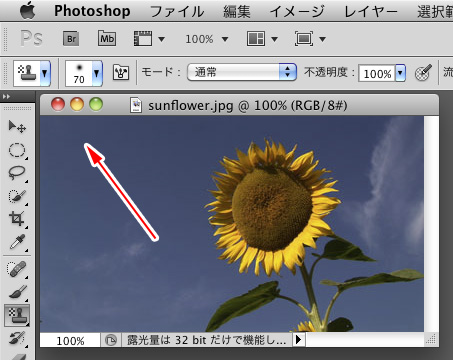
Task: Click the red close button of sunflower.jpg
Action: click(x=58, y=104)
